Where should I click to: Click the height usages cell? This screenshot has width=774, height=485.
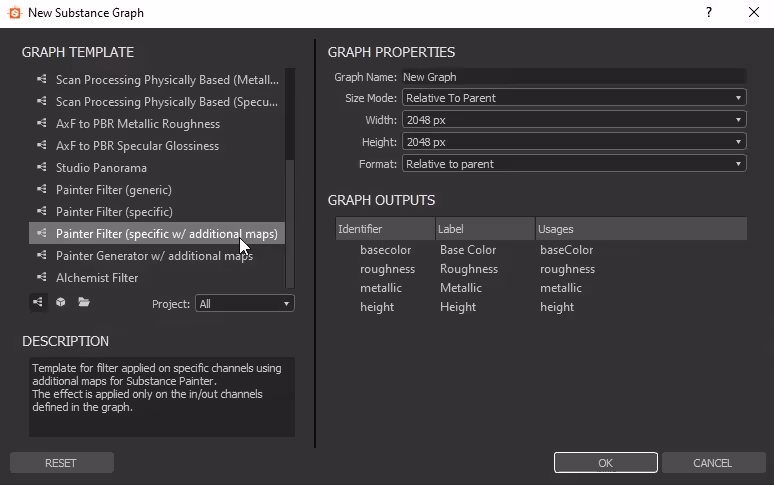557,307
